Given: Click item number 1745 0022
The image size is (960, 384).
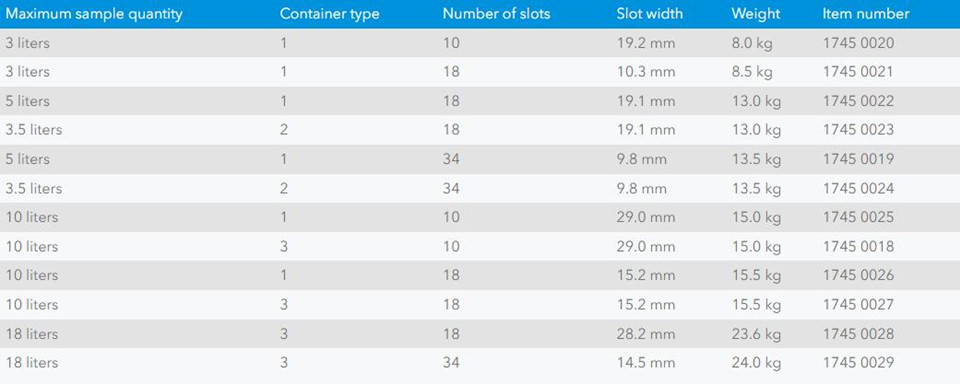Looking at the screenshot, I should pos(858,101).
